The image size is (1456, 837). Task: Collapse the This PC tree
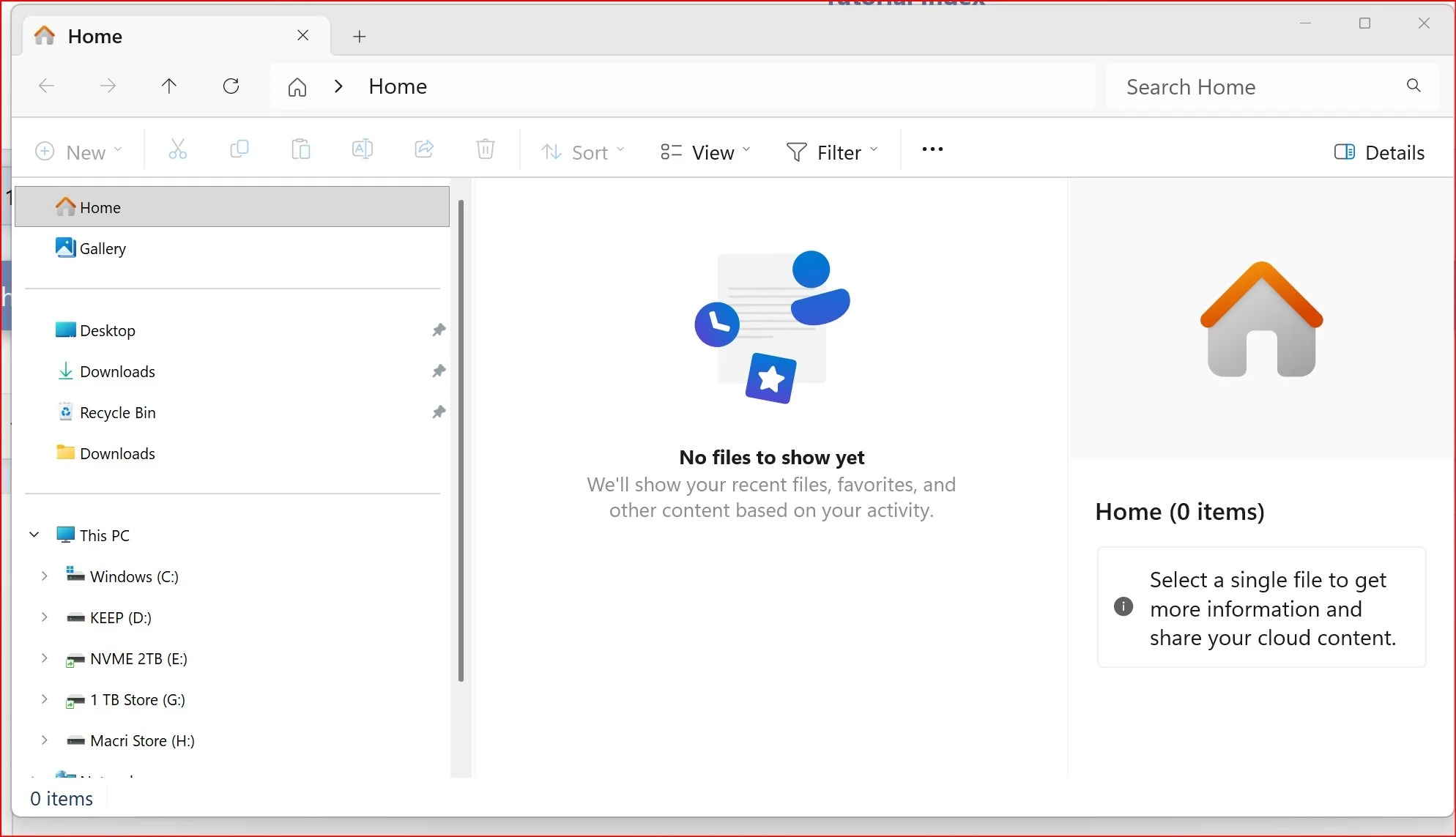[34, 535]
